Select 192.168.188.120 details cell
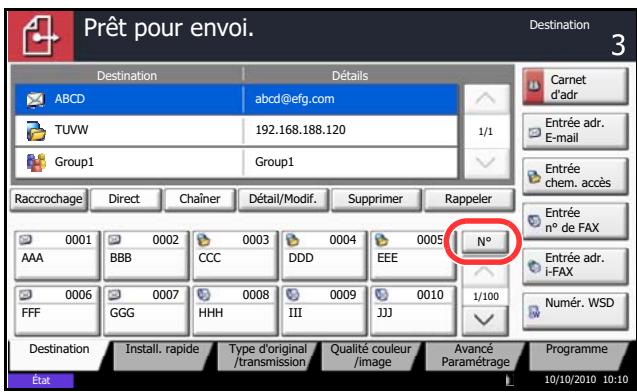Viewport: 637px width, 392px height. point(351,130)
